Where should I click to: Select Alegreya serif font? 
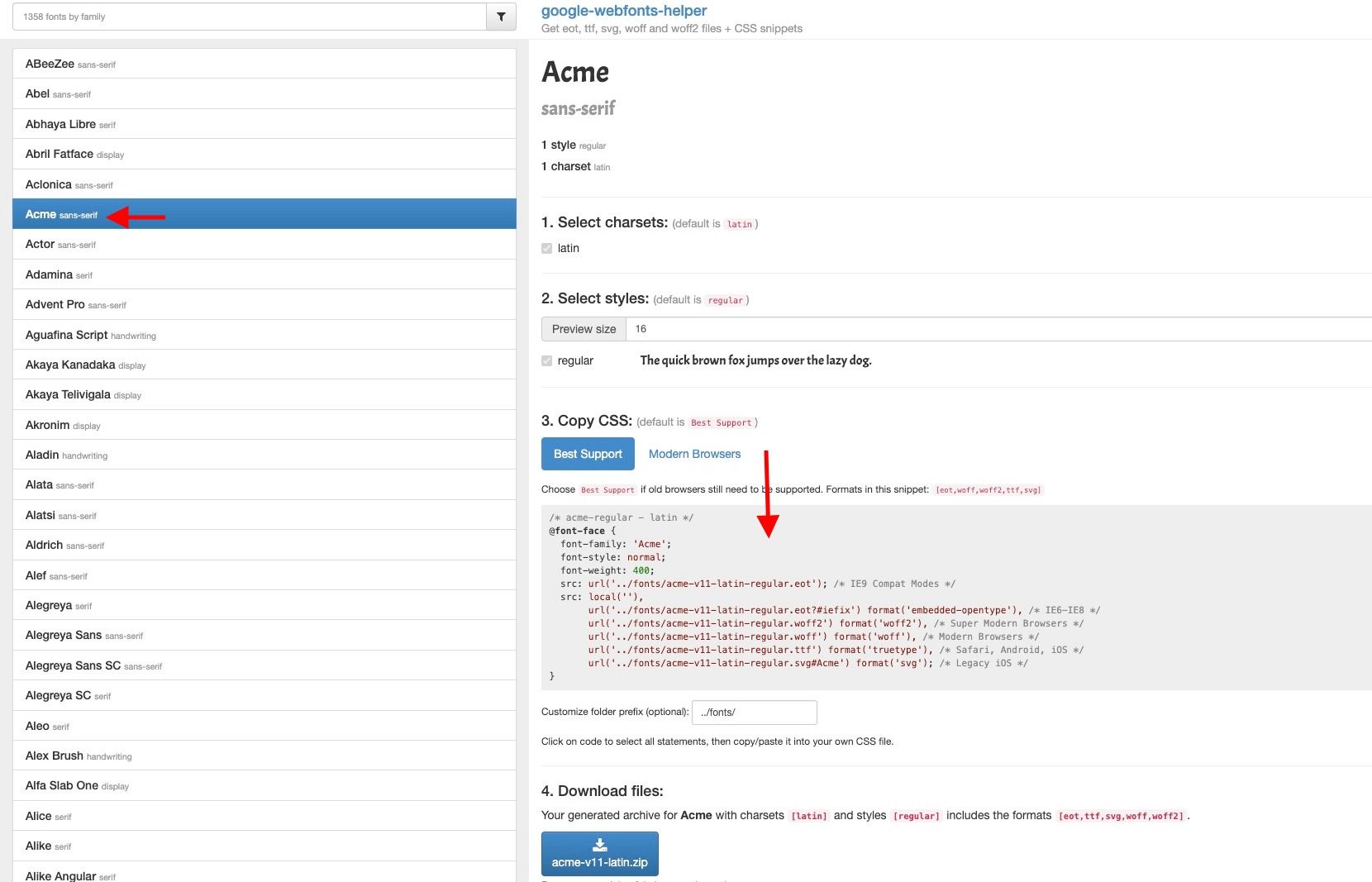(264, 605)
